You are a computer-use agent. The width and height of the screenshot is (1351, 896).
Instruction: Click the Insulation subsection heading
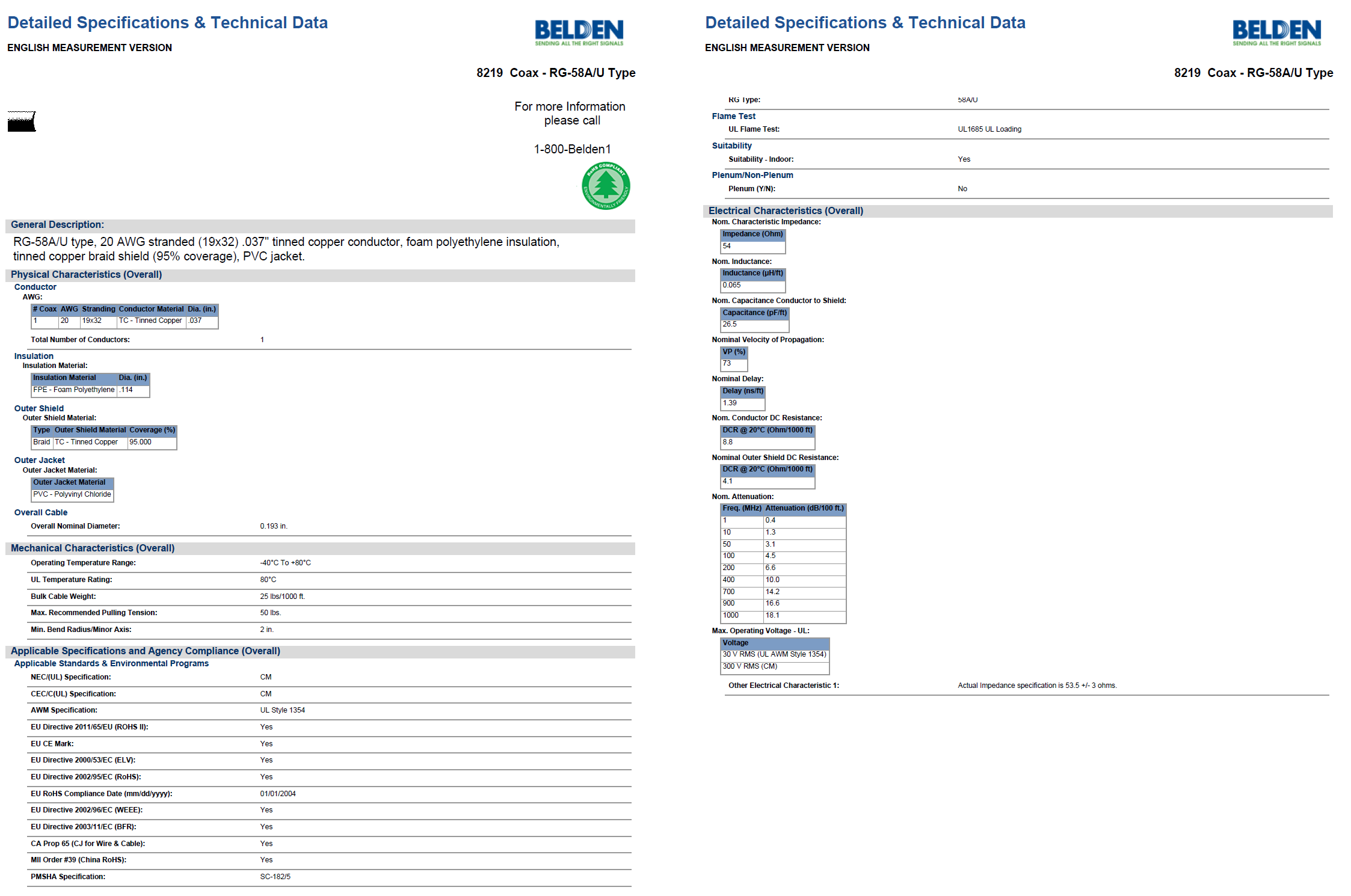coord(34,356)
